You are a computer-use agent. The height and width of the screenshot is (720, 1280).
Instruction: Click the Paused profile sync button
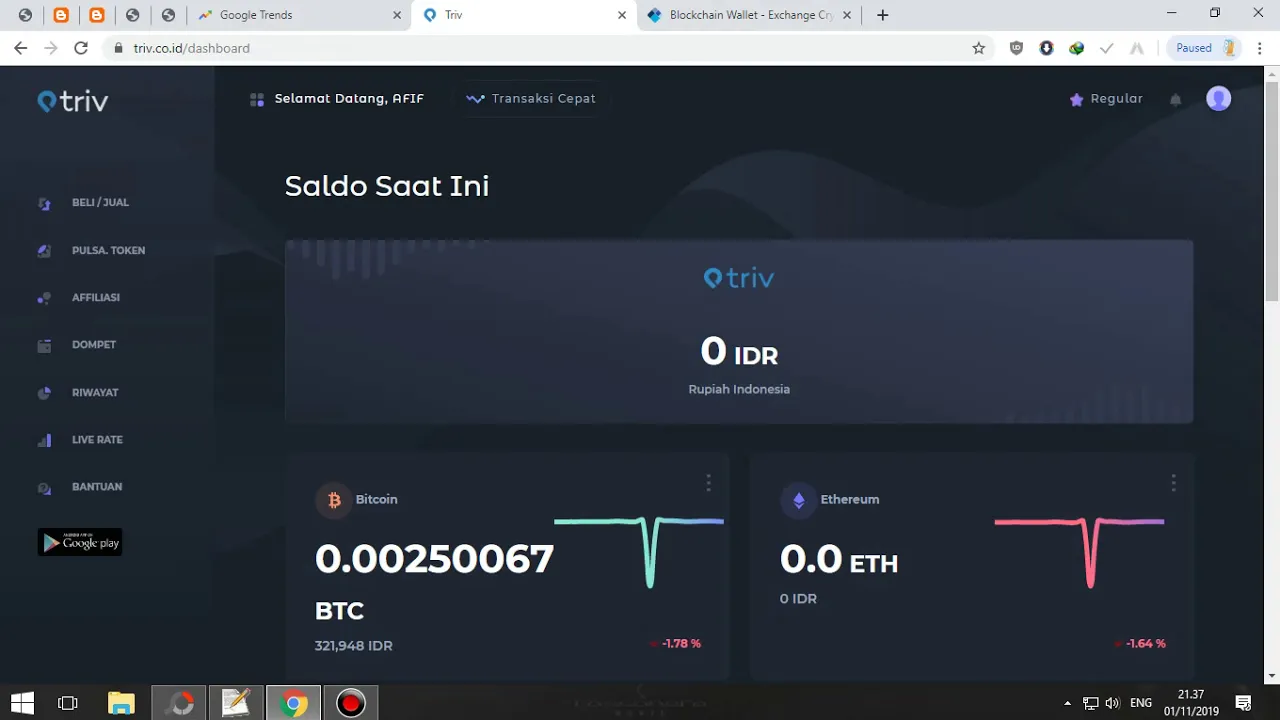click(1204, 48)
